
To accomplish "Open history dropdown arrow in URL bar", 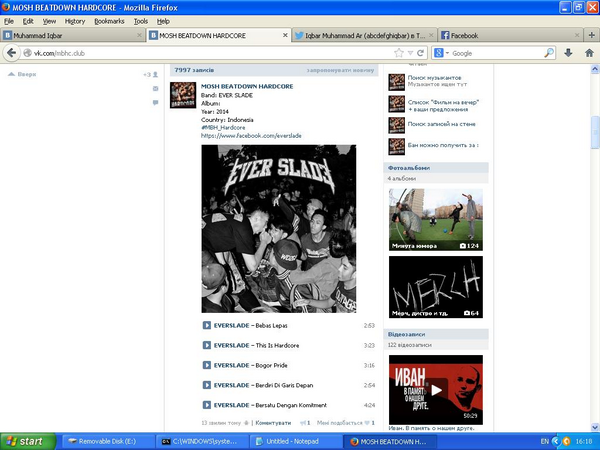I will point(410,53).
